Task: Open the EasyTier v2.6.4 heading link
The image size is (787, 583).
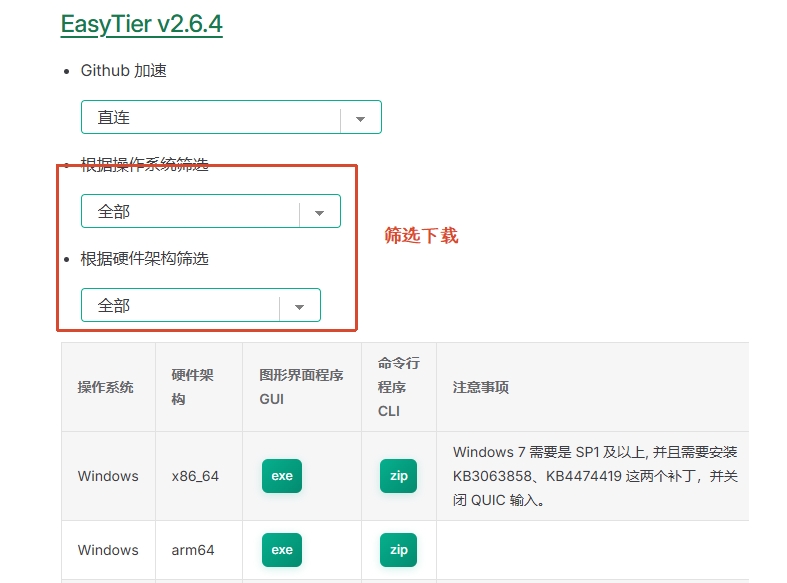Action: pyautogui.click(x=142, y=24)
